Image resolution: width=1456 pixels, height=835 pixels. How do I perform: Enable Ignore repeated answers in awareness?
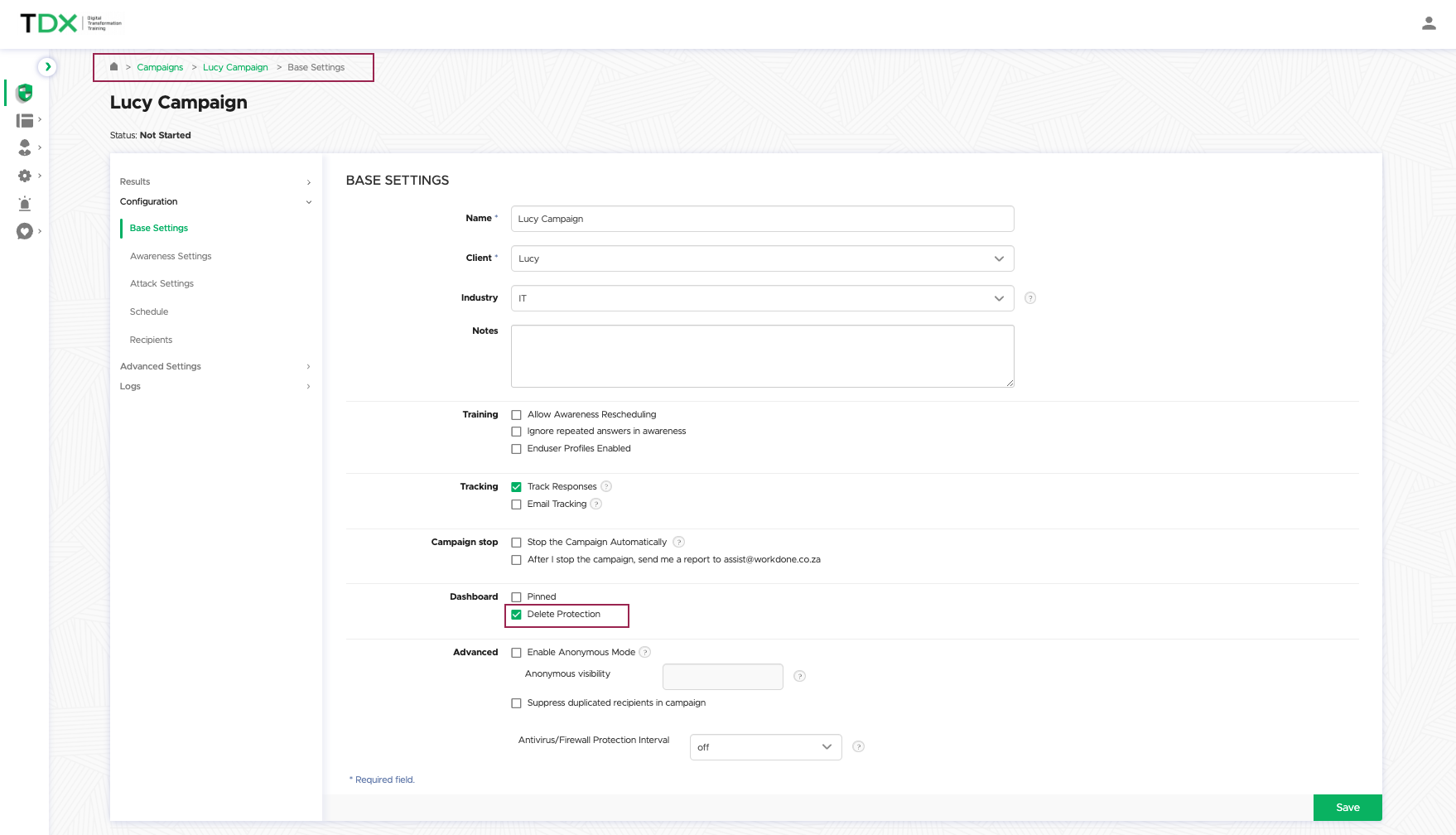point(516,432)
